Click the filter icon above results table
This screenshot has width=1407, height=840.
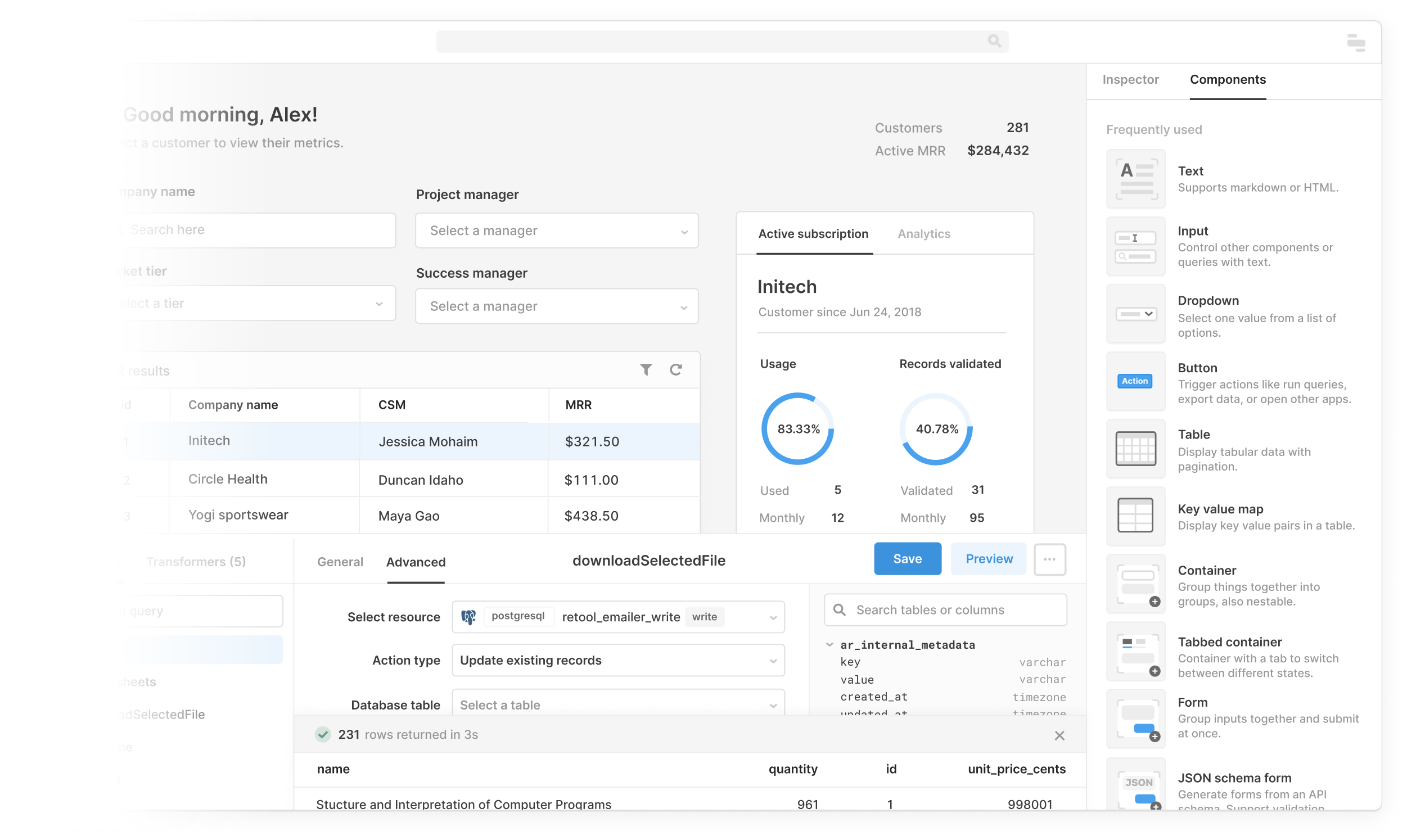pos(646,369)
